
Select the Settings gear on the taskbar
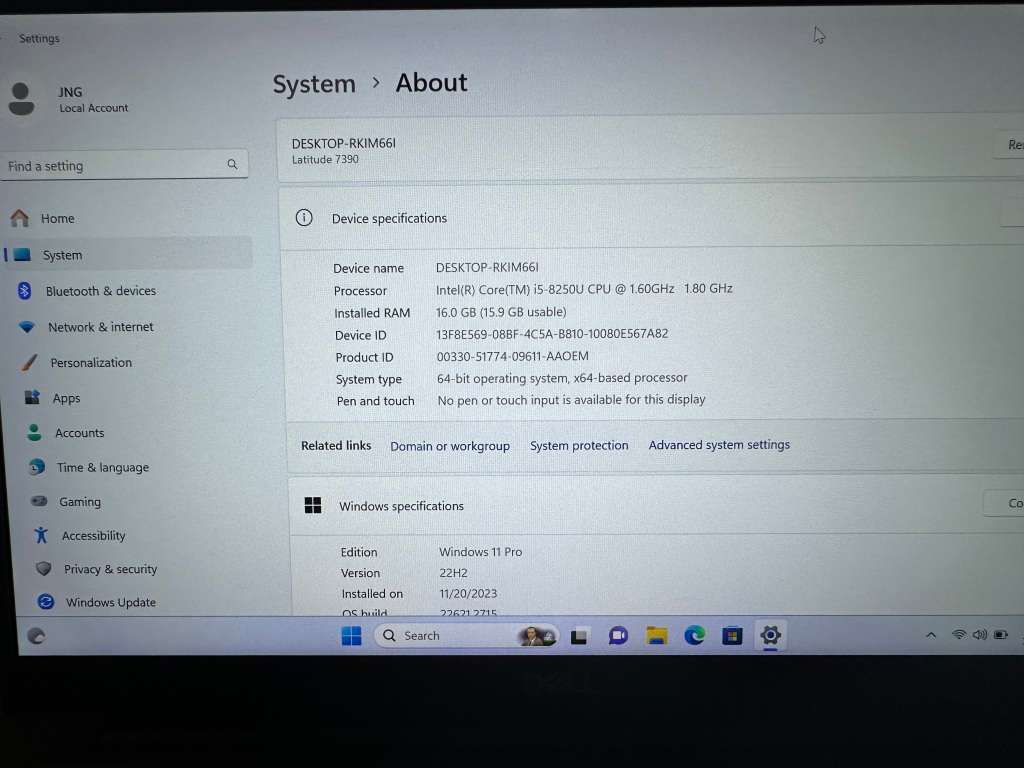(x=770, y=635)
